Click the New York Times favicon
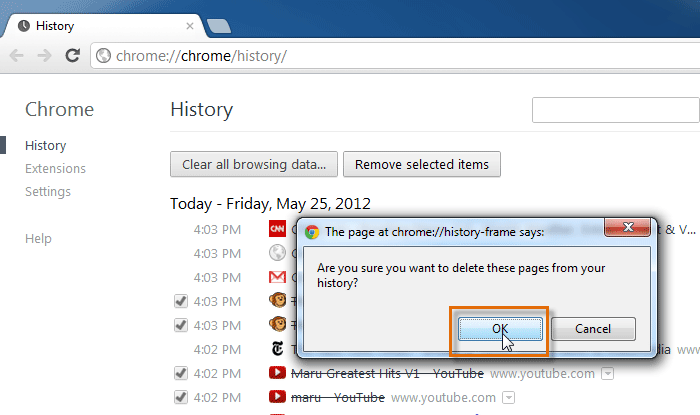The height and width of the screenshot is (415, 700). [277, 349]
